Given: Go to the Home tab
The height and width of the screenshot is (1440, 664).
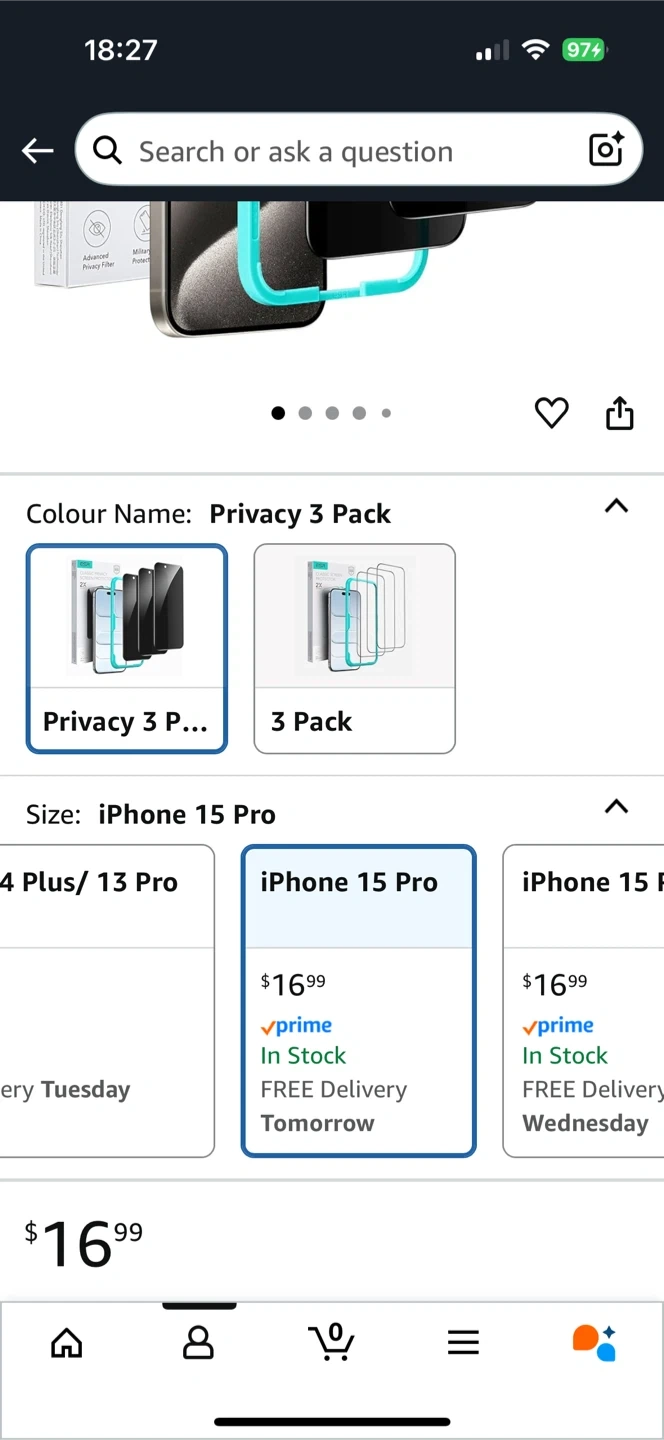Looking at the screenshot, I should pyautogui.click(x=67, y=1343).
